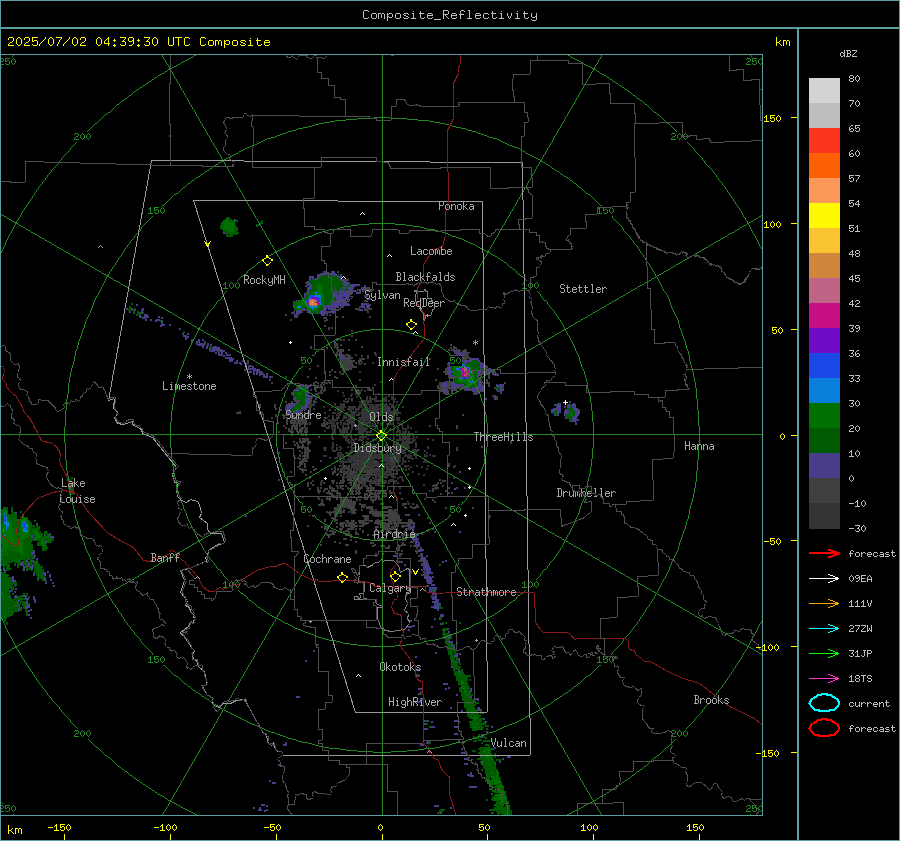The height and width of the screenshot is (841, 900).
Task: Click the orange 111V arrow icon
Action: [x=824, y=603]
